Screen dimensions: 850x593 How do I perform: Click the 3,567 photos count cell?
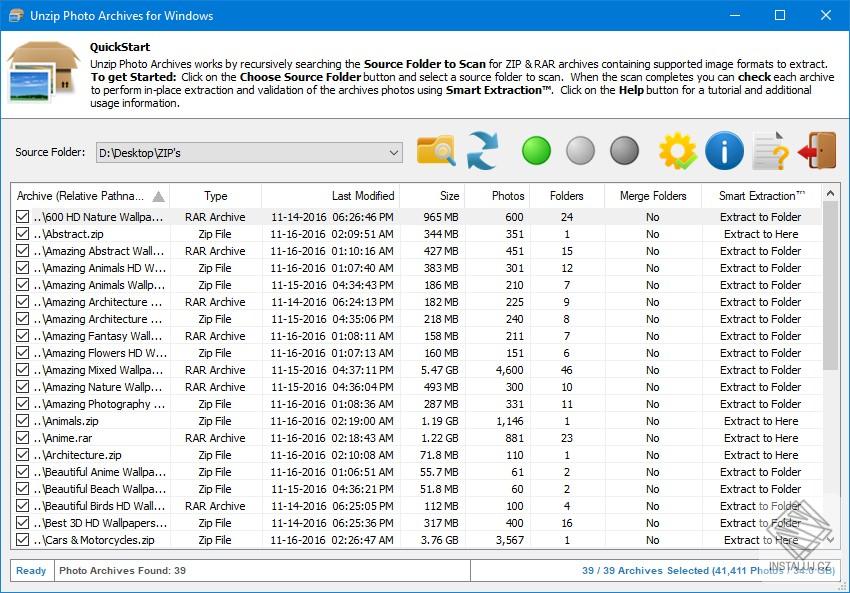510,540
